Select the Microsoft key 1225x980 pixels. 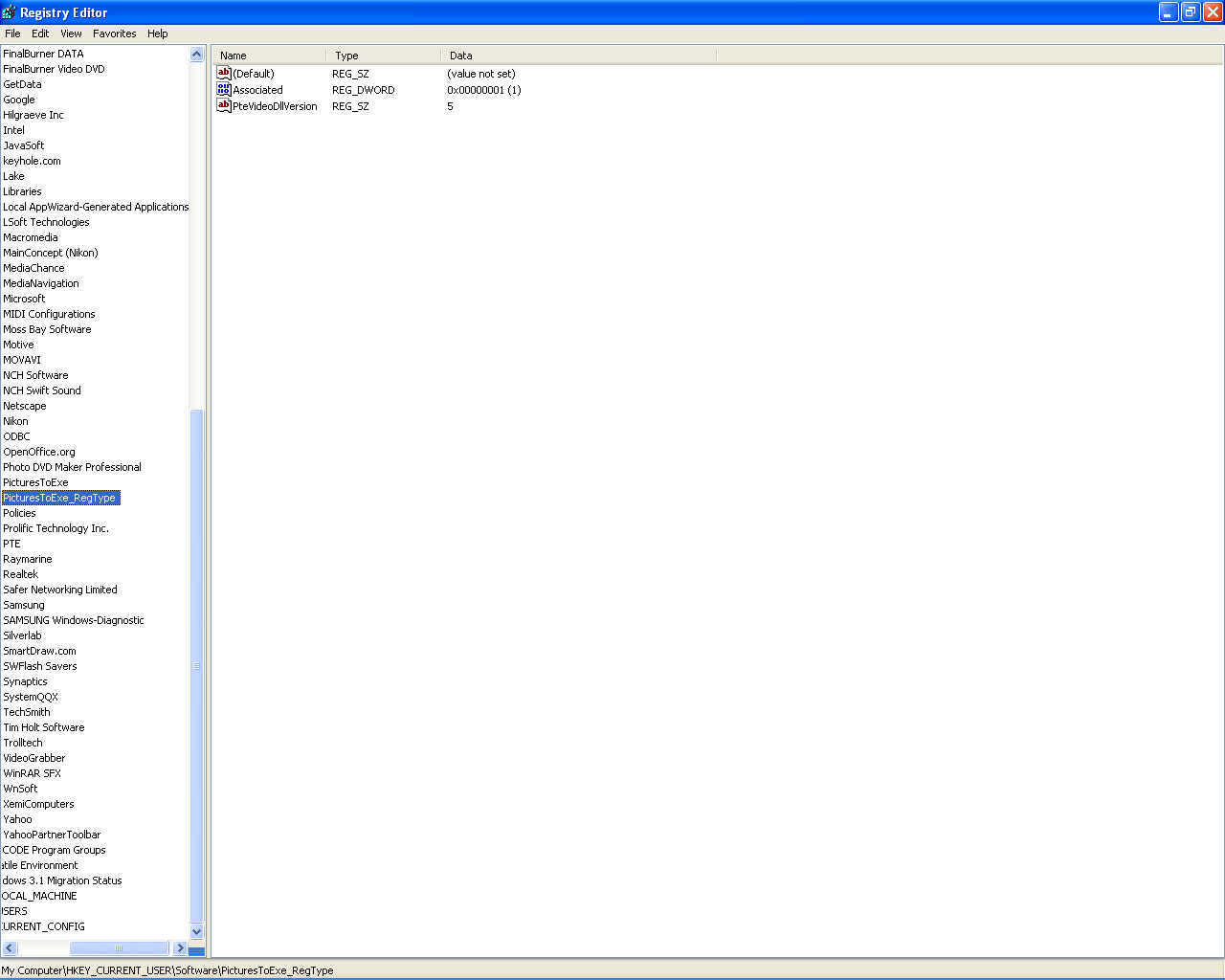(x=24, y=299)
